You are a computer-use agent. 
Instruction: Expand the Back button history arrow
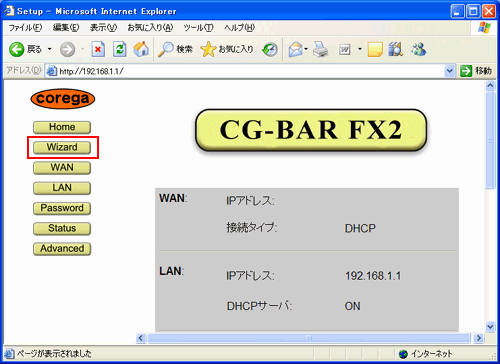(49, 49)
